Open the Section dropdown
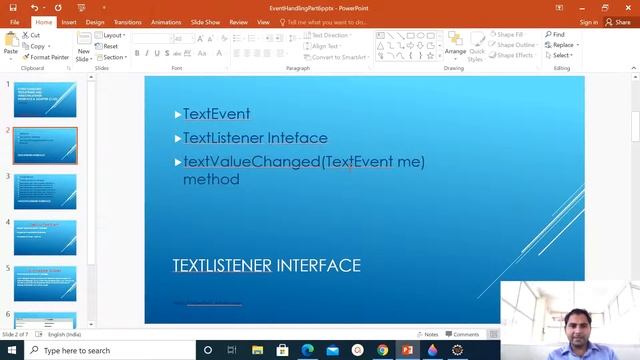The width and height of the screenshot is (640, 360). [x=111, y=57]
